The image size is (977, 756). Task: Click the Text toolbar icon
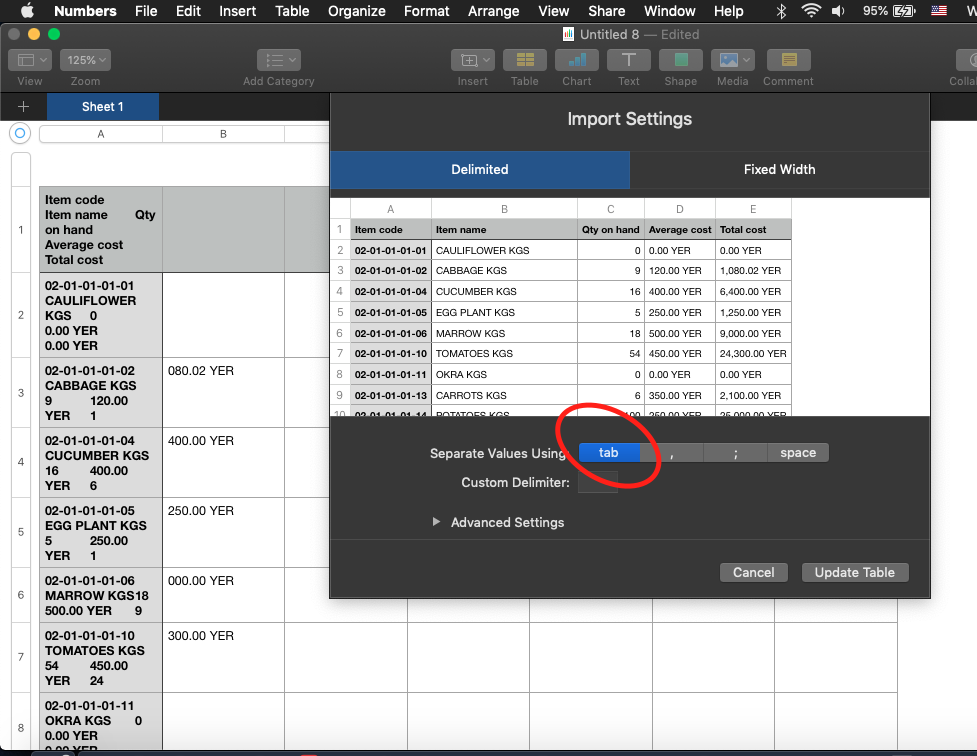coord(629,60)
